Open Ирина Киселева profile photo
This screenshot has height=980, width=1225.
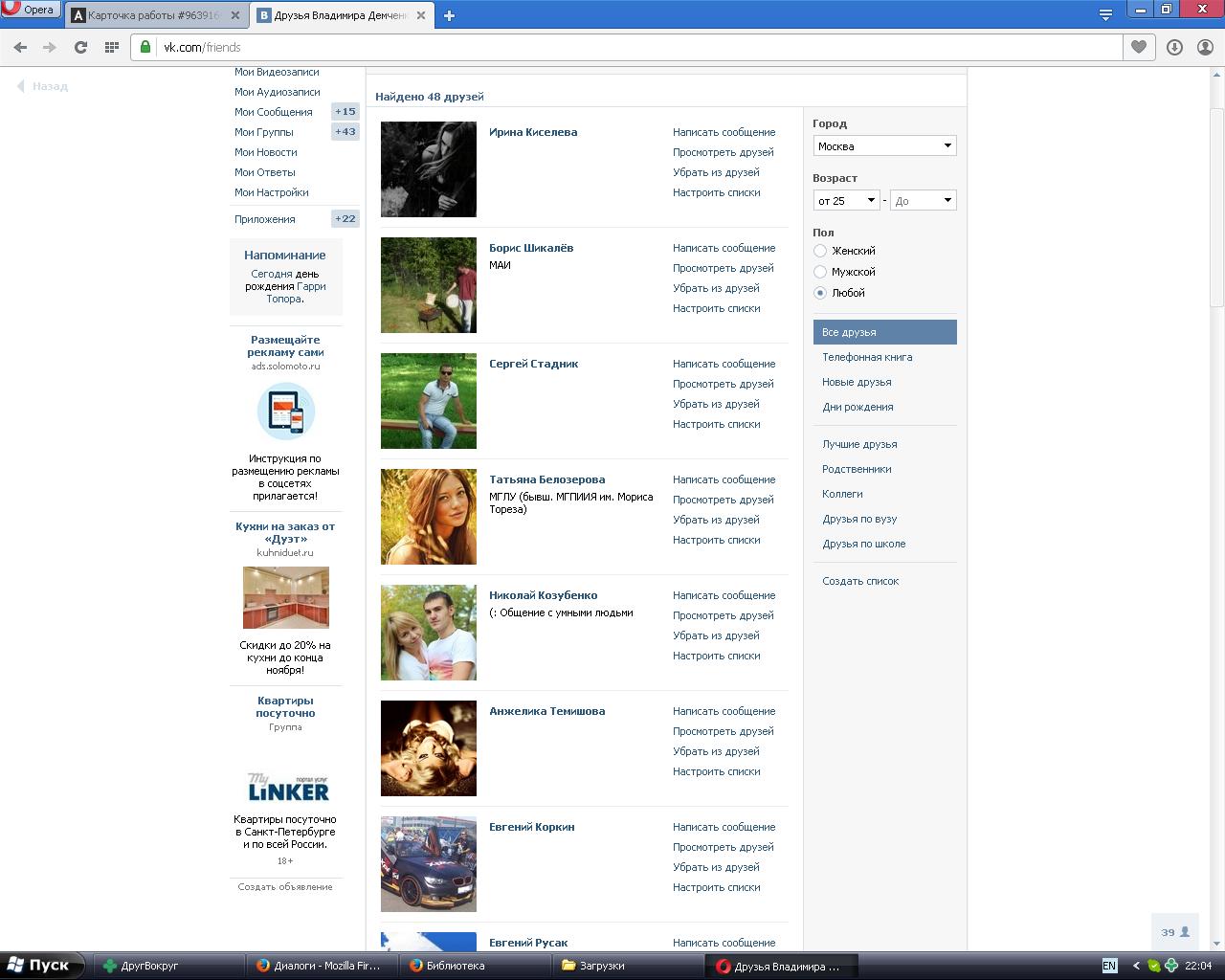[429, 169]
